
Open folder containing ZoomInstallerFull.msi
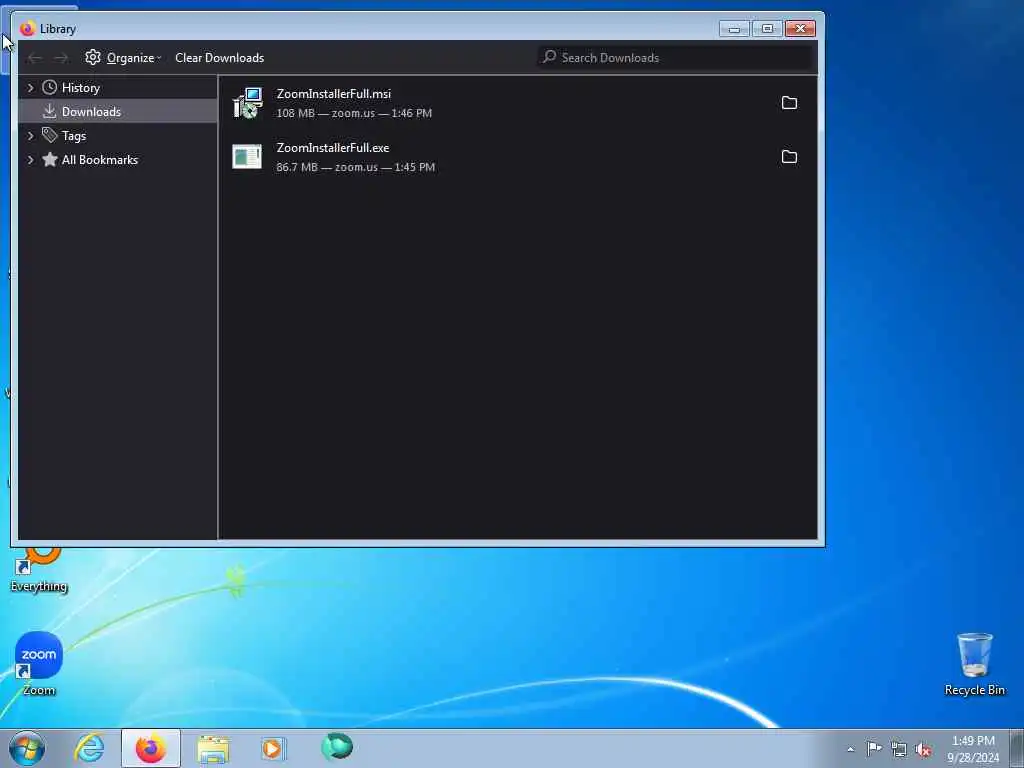(789, 103)
